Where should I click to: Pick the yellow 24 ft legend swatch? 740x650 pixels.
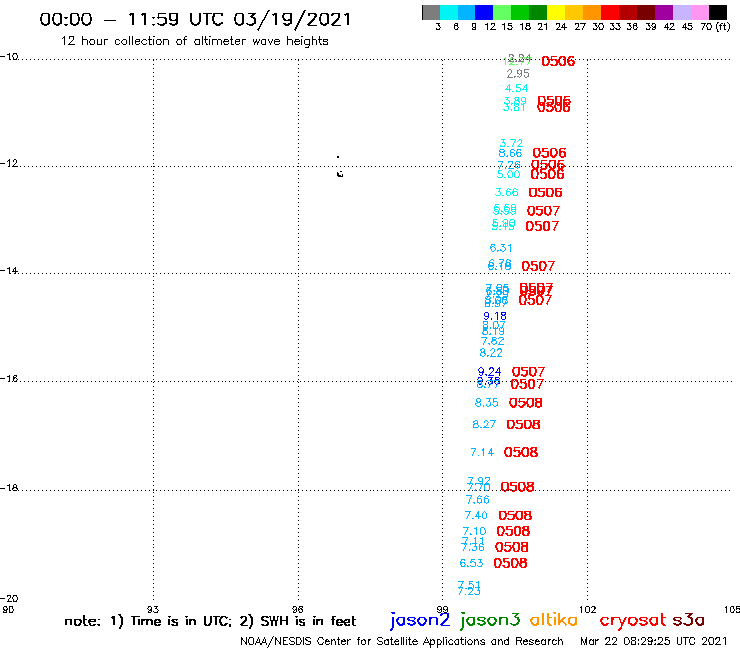(556, 12)
